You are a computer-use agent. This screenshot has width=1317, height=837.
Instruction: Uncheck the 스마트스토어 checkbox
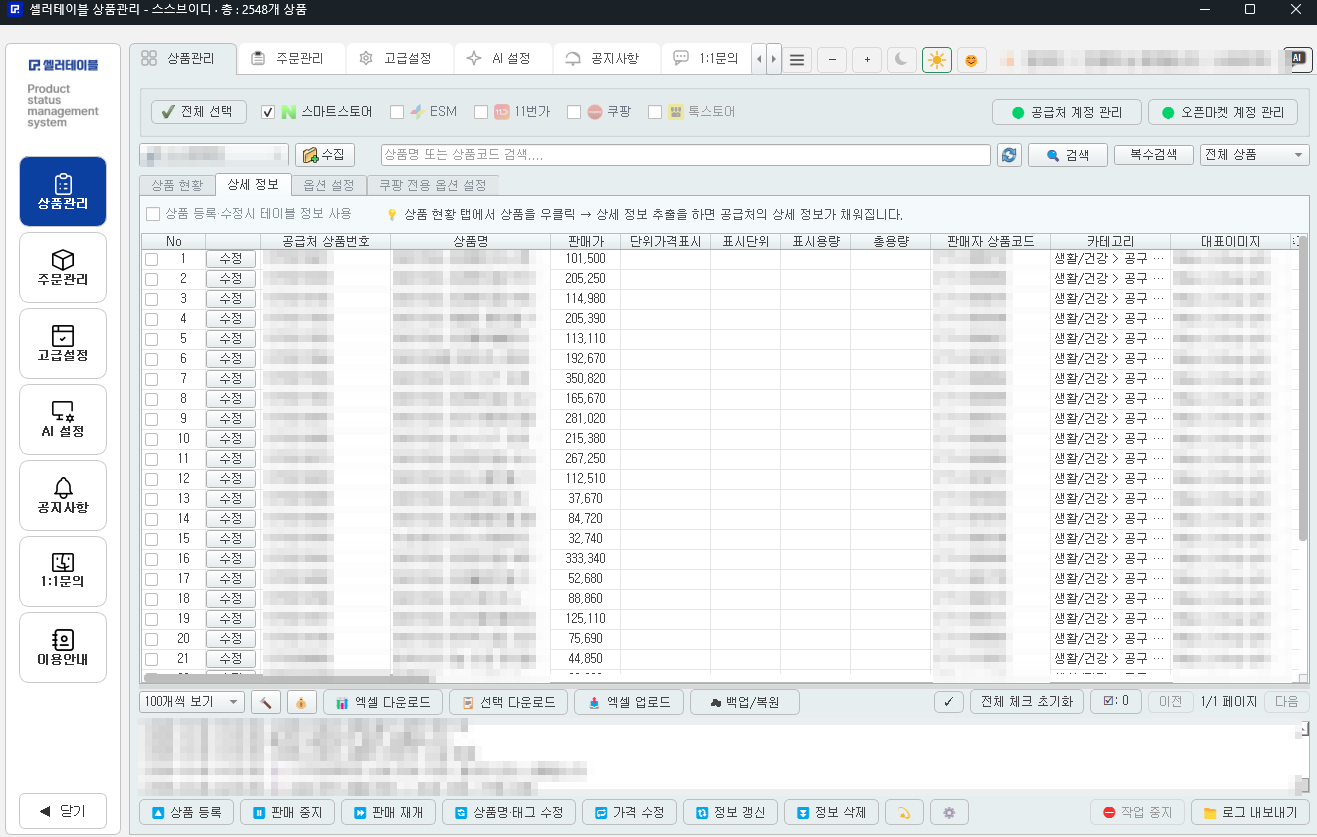(268, 112)
